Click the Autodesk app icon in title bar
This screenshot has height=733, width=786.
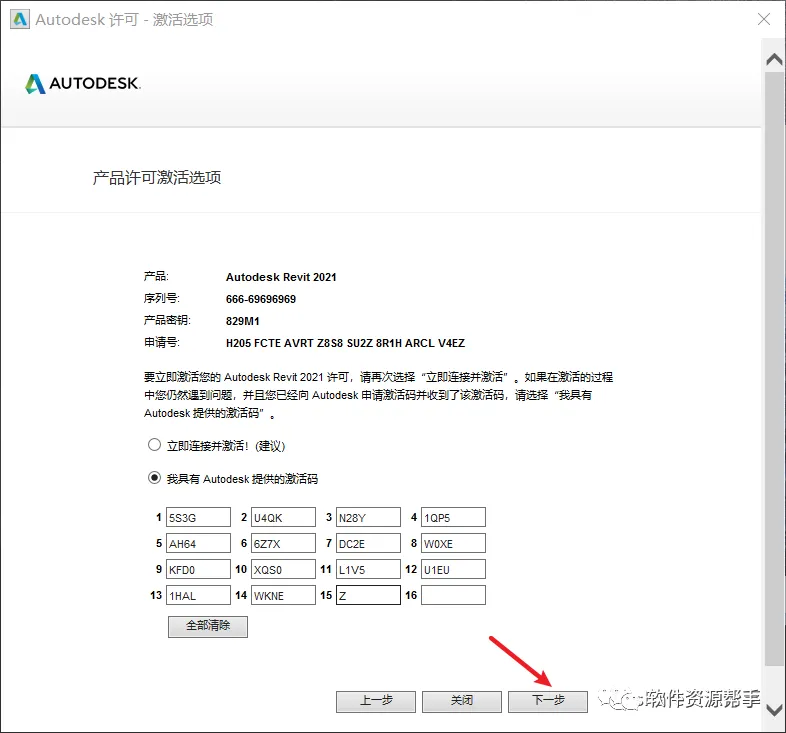click(20, 20)
